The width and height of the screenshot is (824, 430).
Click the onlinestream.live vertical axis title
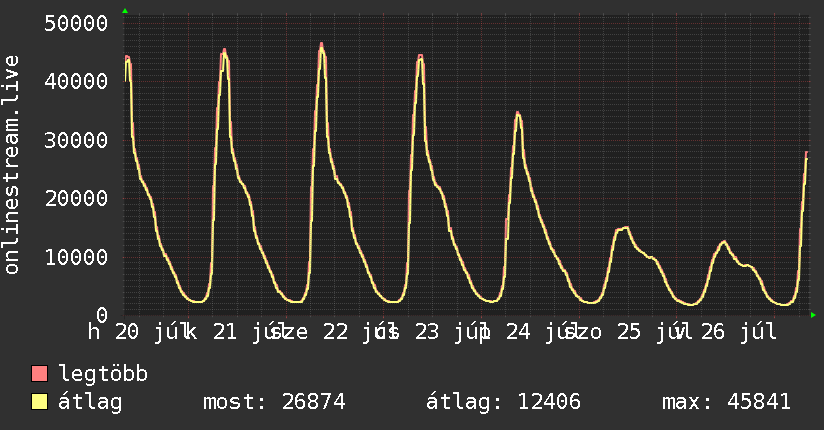(x=11, y=165)
